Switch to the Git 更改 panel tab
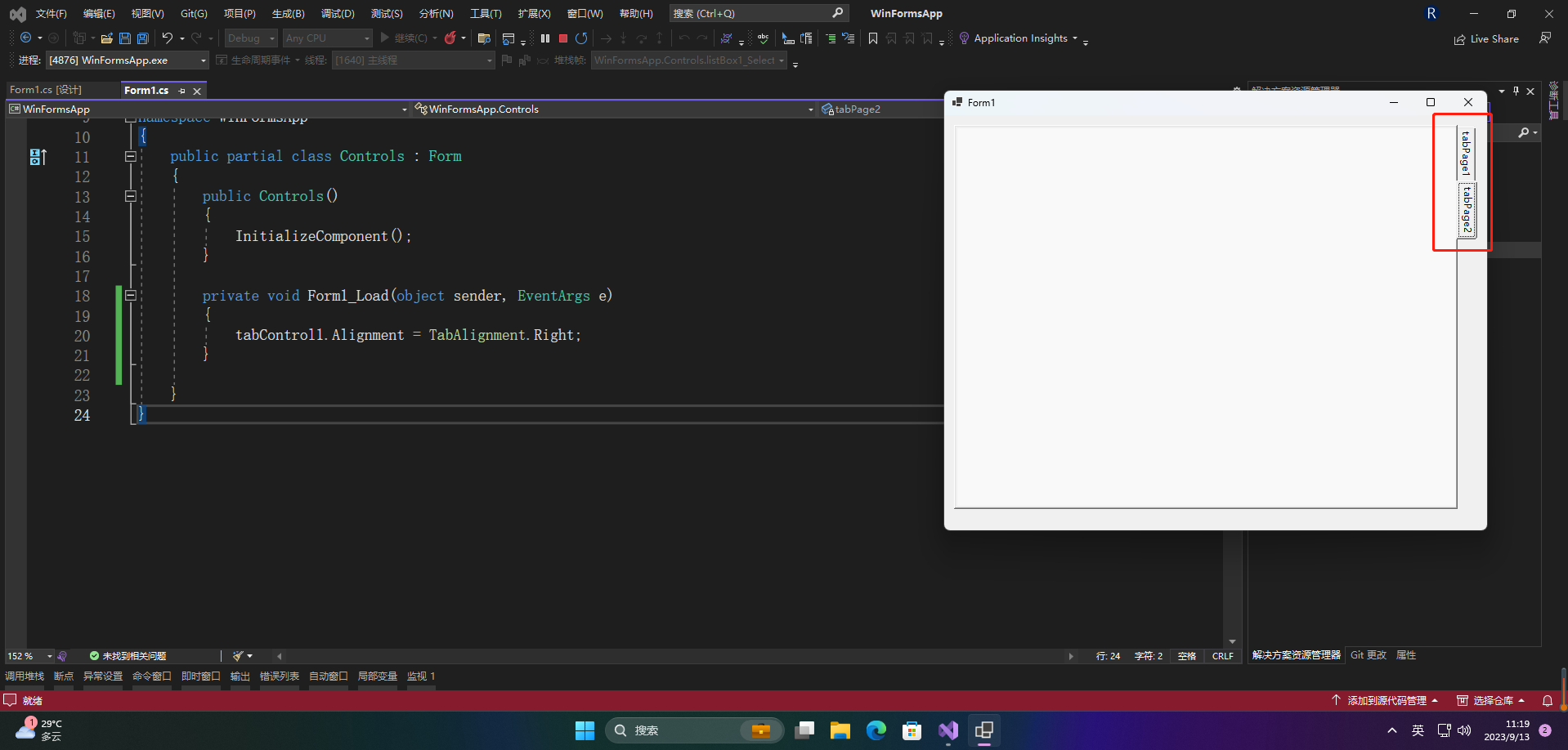Screen dimensions: 1568x750 tap(1369, 655)
